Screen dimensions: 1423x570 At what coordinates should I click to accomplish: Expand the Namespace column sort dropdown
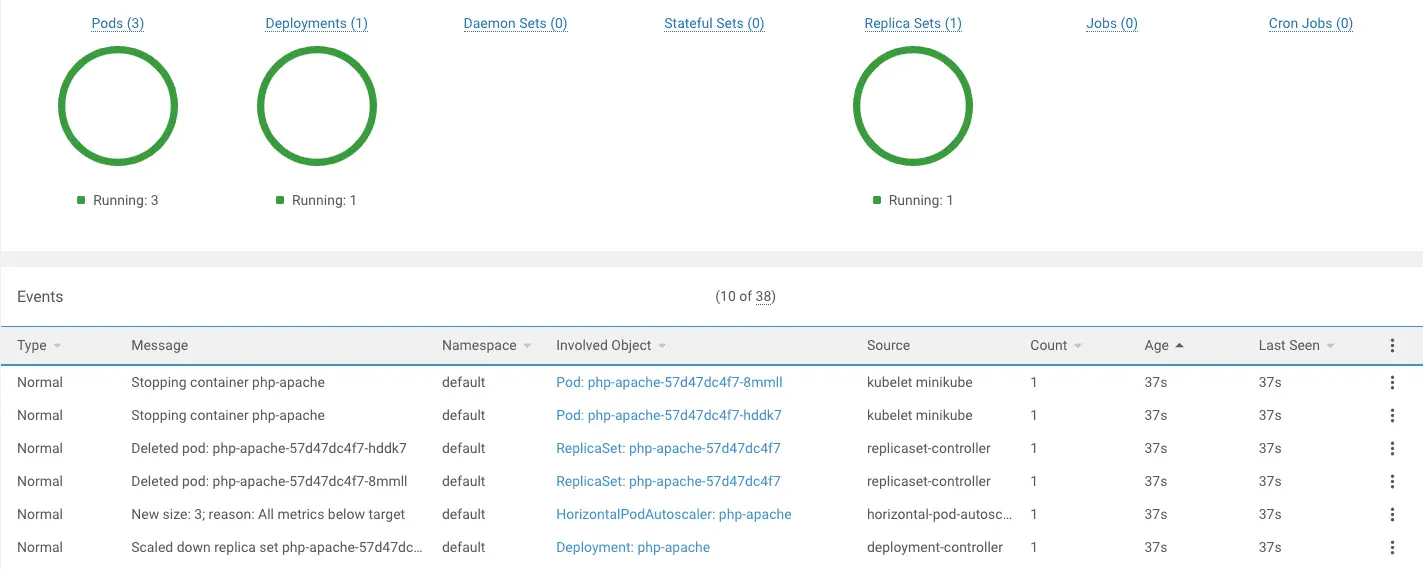527,346
